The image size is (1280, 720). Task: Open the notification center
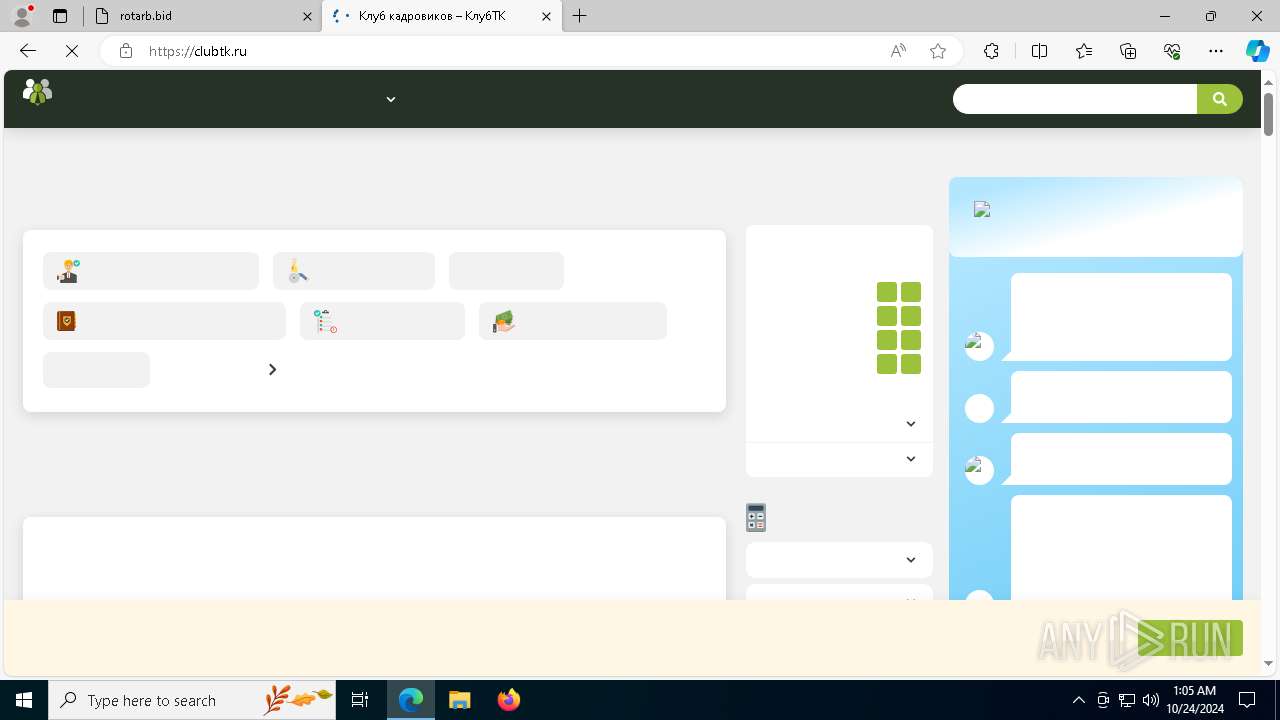(x=1247, y=700)
